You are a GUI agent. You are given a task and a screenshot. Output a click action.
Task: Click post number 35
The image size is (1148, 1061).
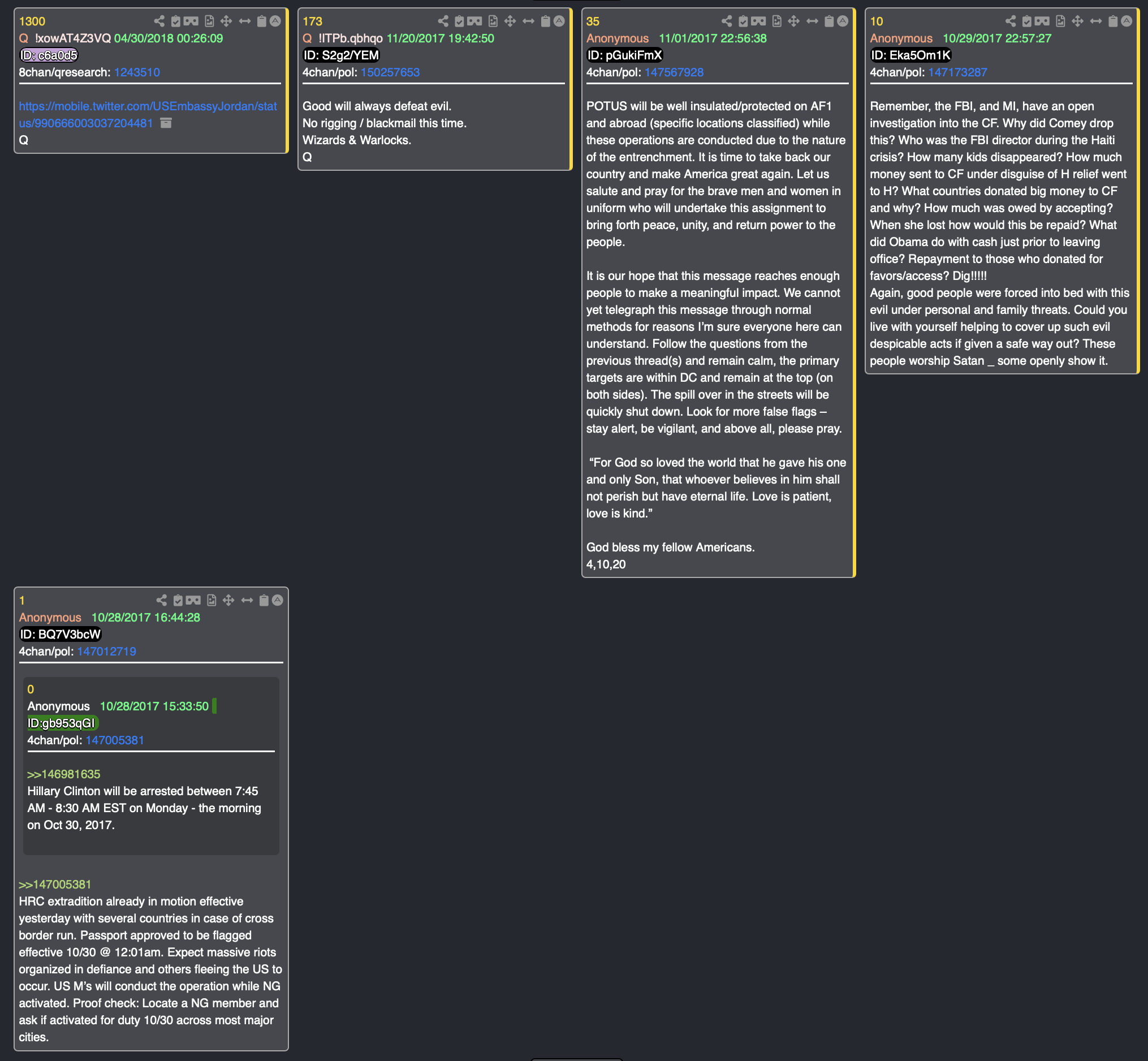point(593,21)
